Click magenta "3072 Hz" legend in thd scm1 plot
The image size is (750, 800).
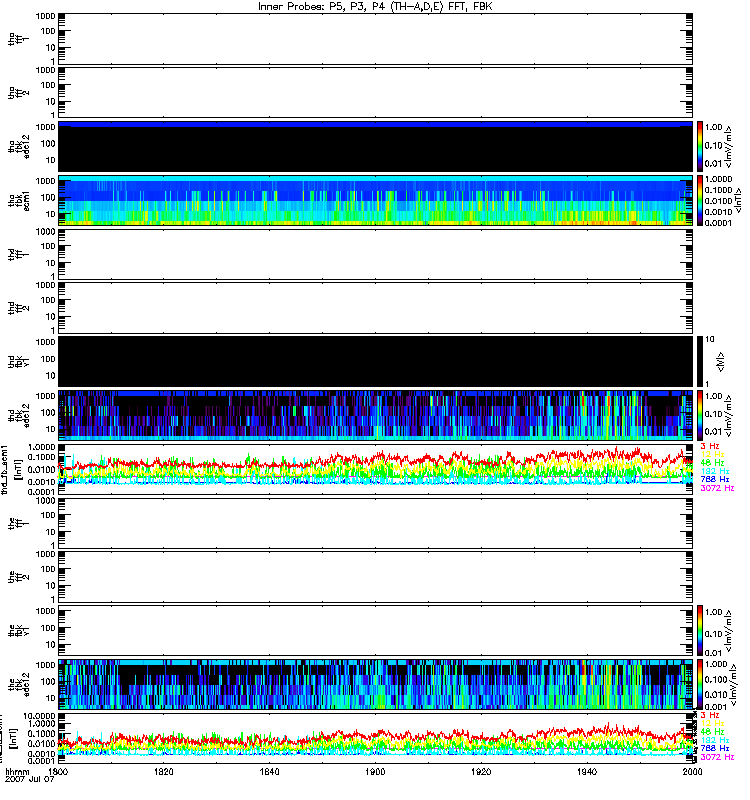tap(717, 488)
